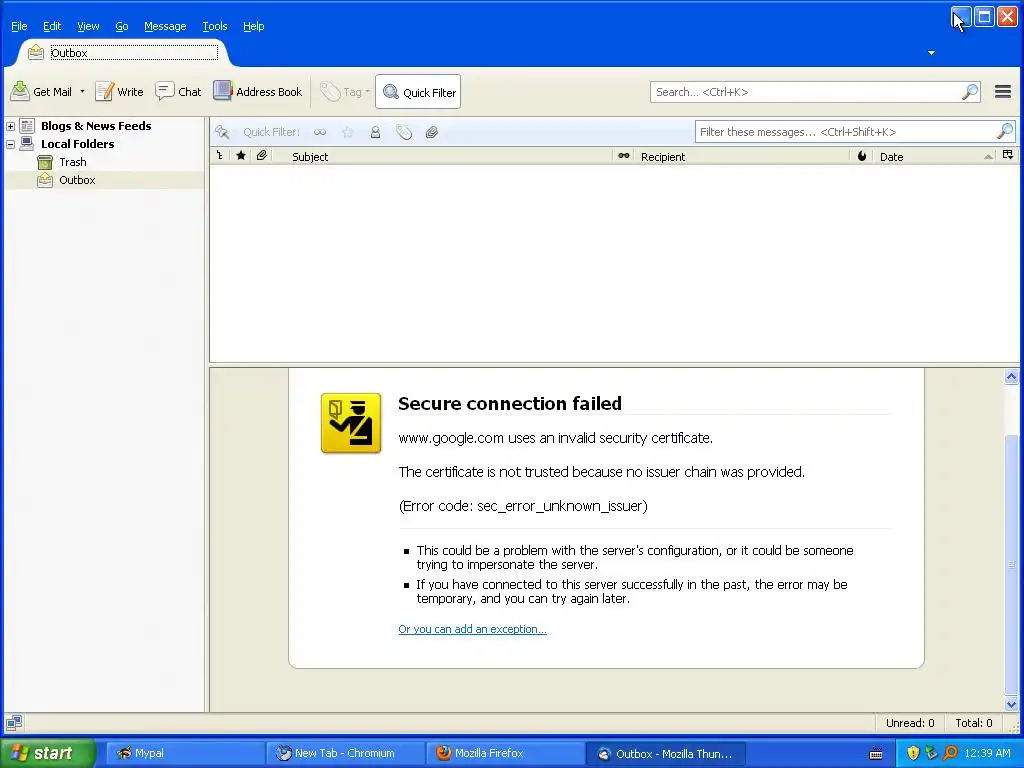1024x768 pixels.
Task: Select Blogs & News Feeds account
Action: [96, 126]
